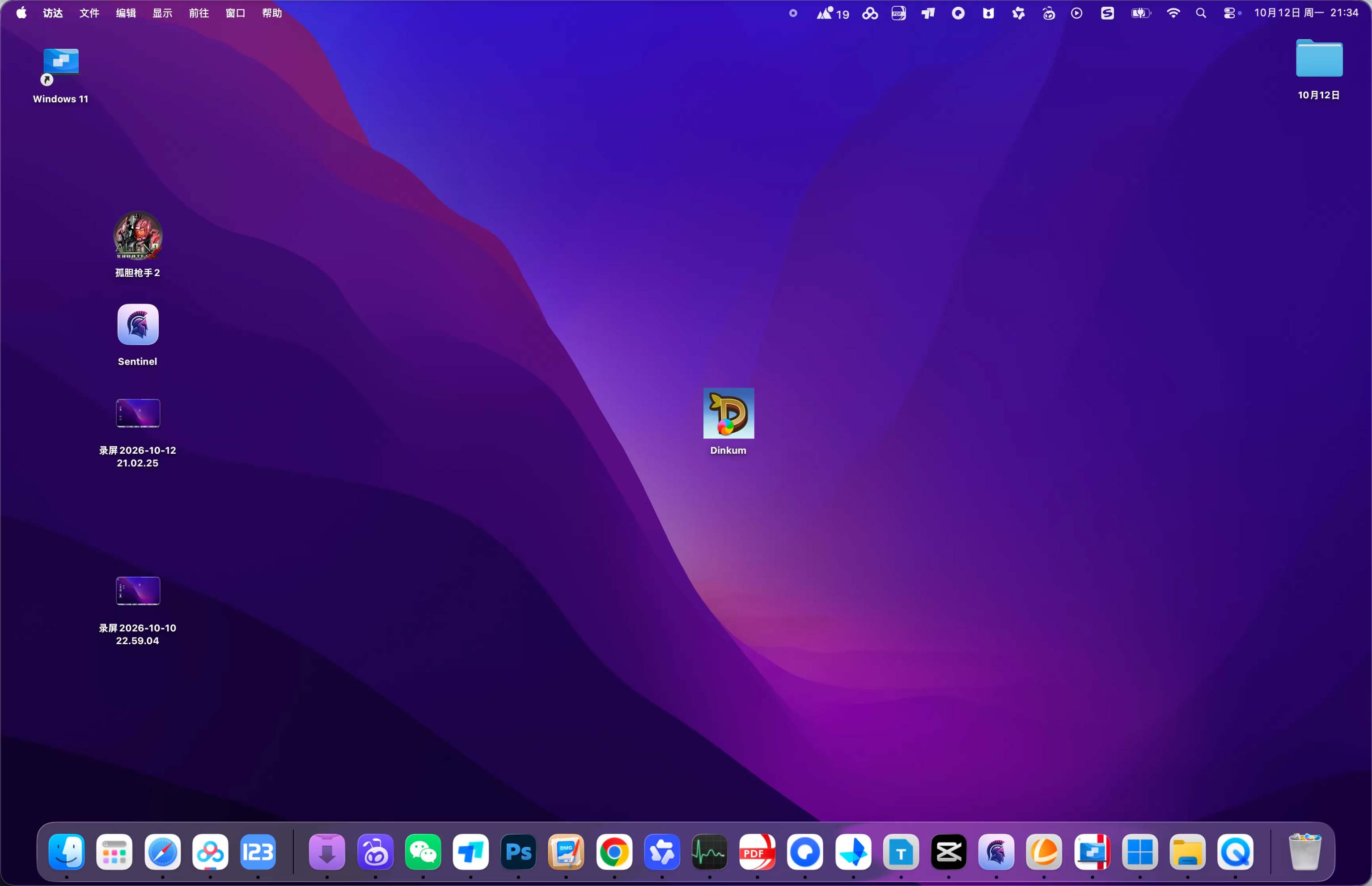Open the Sogou input method menu
This screenshot has height=886, width=1372.
click(x=1107, y=13)
